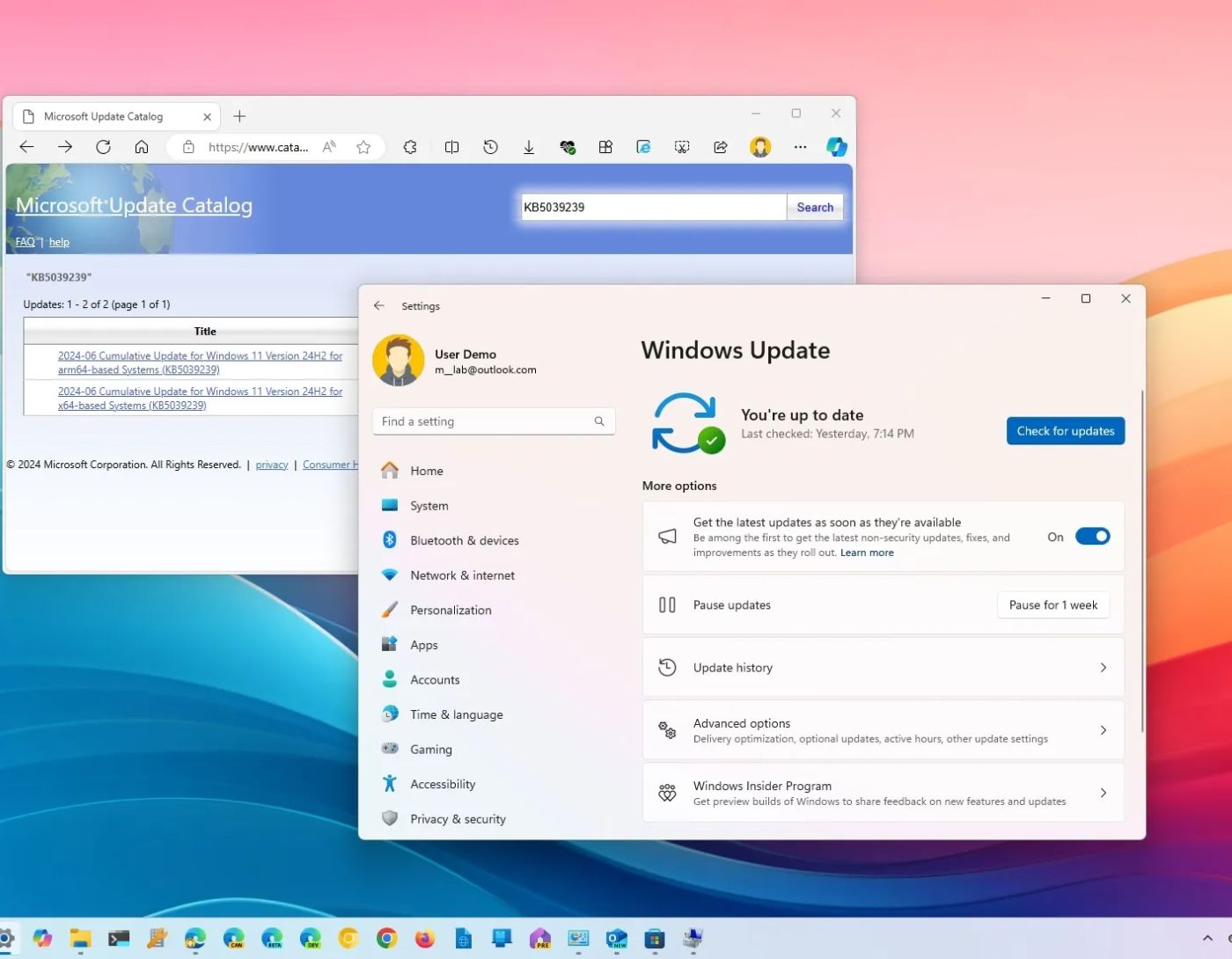The image size is (1232, 959).
Task: Open Browser essentials heart icon
Action: [x=568, y=147]
